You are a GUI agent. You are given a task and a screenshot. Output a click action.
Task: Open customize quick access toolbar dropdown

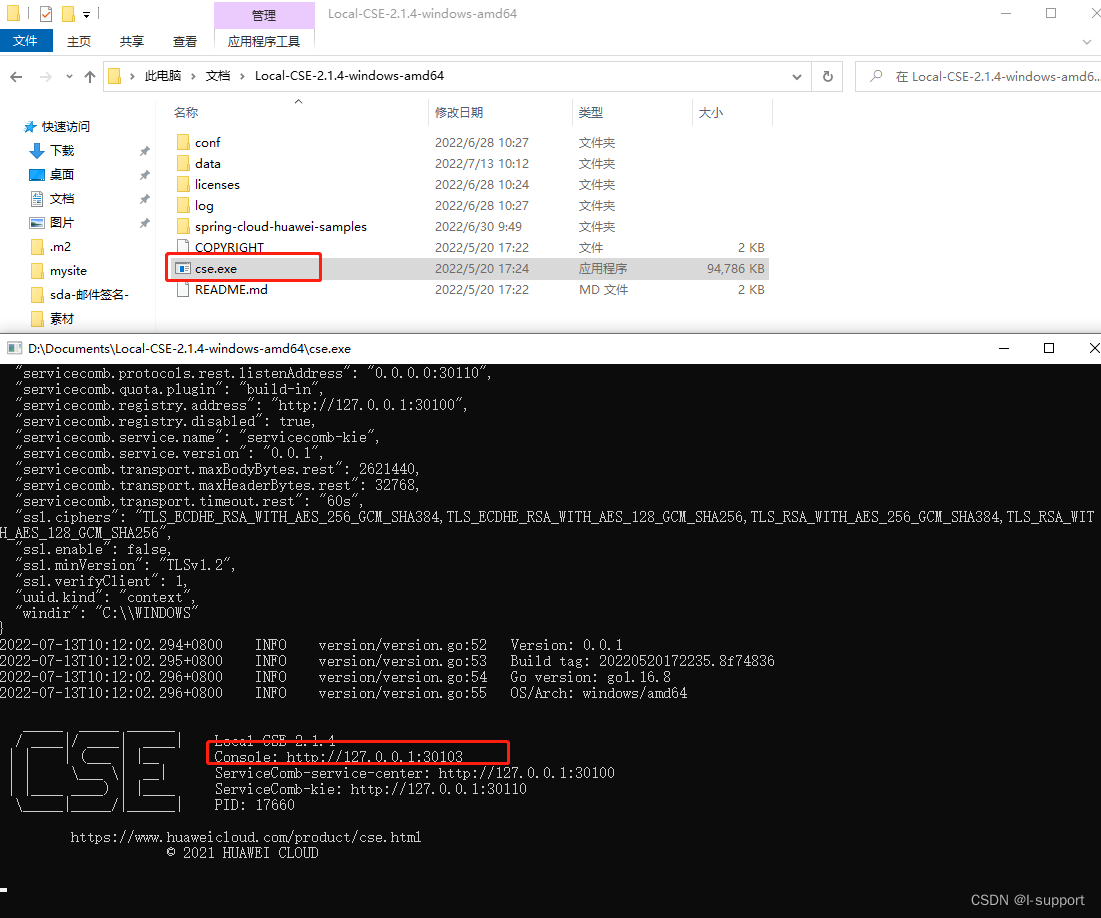tap(86, 14)
